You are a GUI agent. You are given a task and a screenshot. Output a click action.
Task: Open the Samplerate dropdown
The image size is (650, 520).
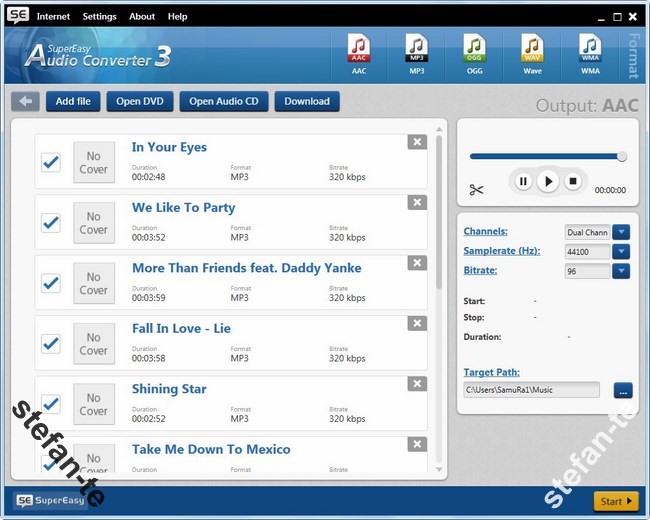point(621,251)
